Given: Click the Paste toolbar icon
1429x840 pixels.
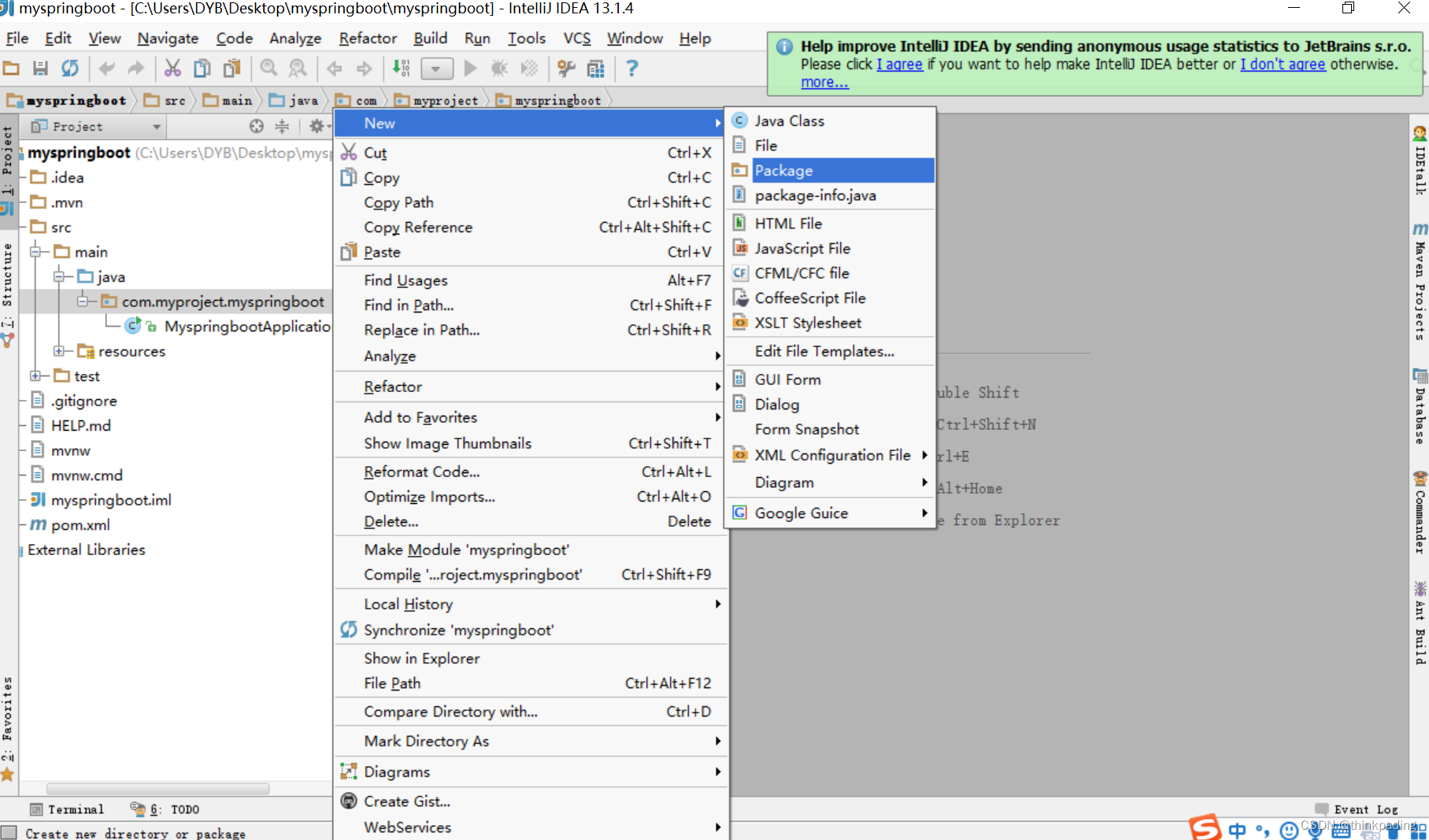Looking at the screenshot, I should point(231,68).
